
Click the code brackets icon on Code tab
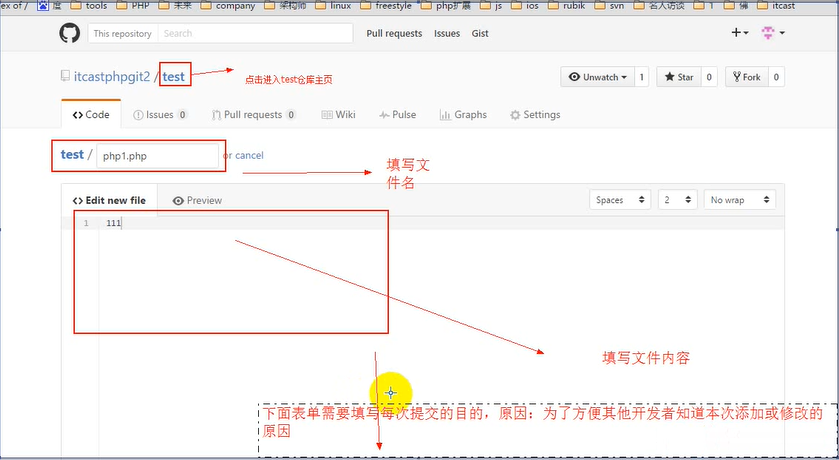click(78, 115)
